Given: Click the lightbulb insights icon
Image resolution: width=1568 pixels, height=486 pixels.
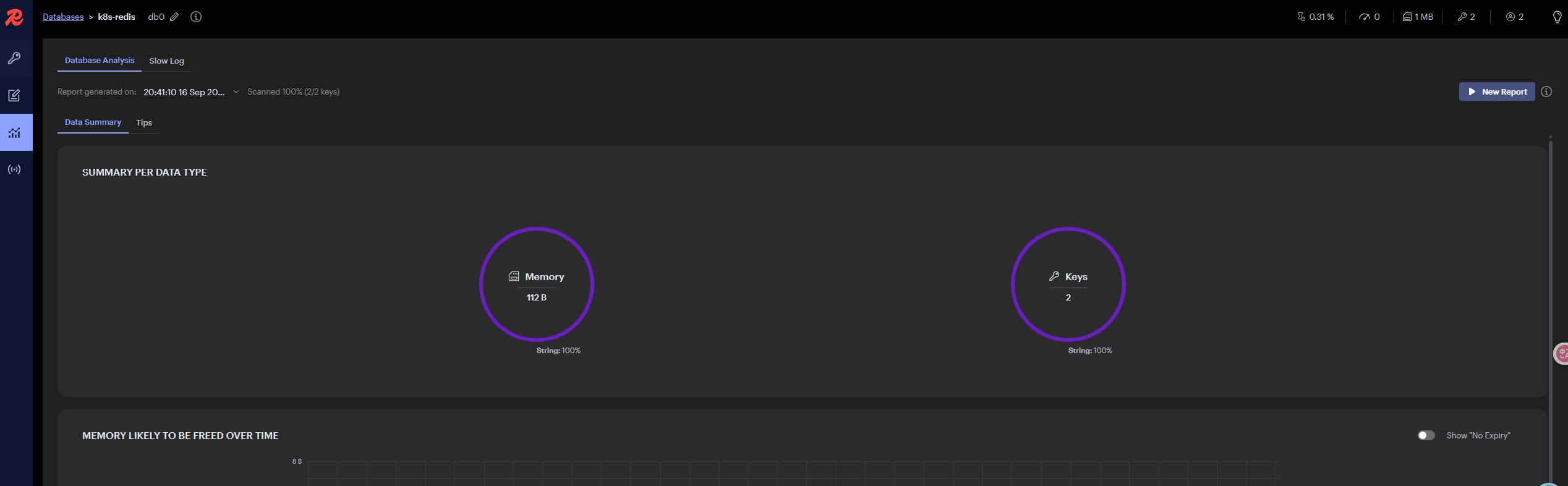Looking at the screenshot, I should [1557, 17].
